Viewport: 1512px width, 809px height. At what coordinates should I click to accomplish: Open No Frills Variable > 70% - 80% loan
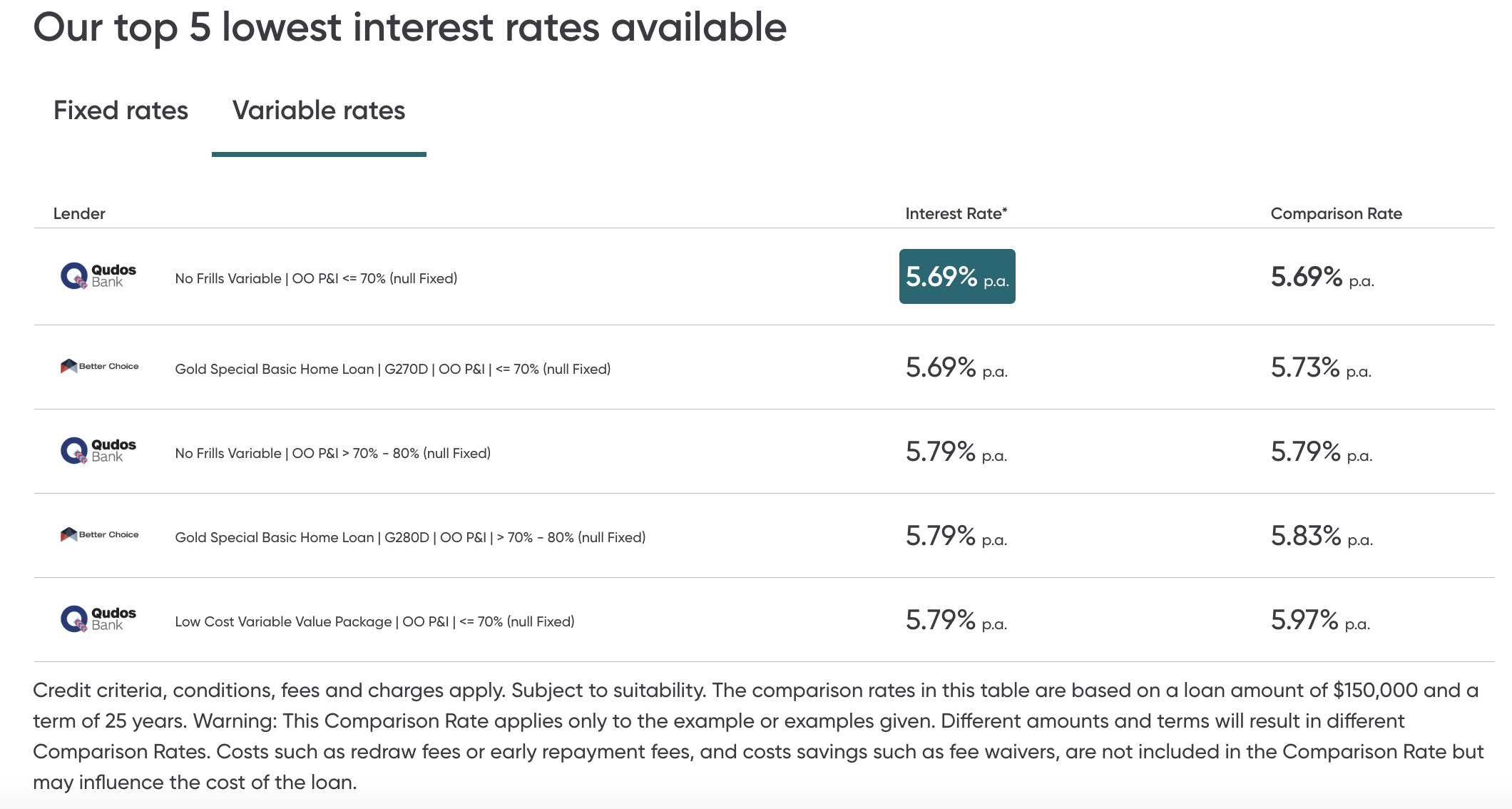[x=333, y=453]
